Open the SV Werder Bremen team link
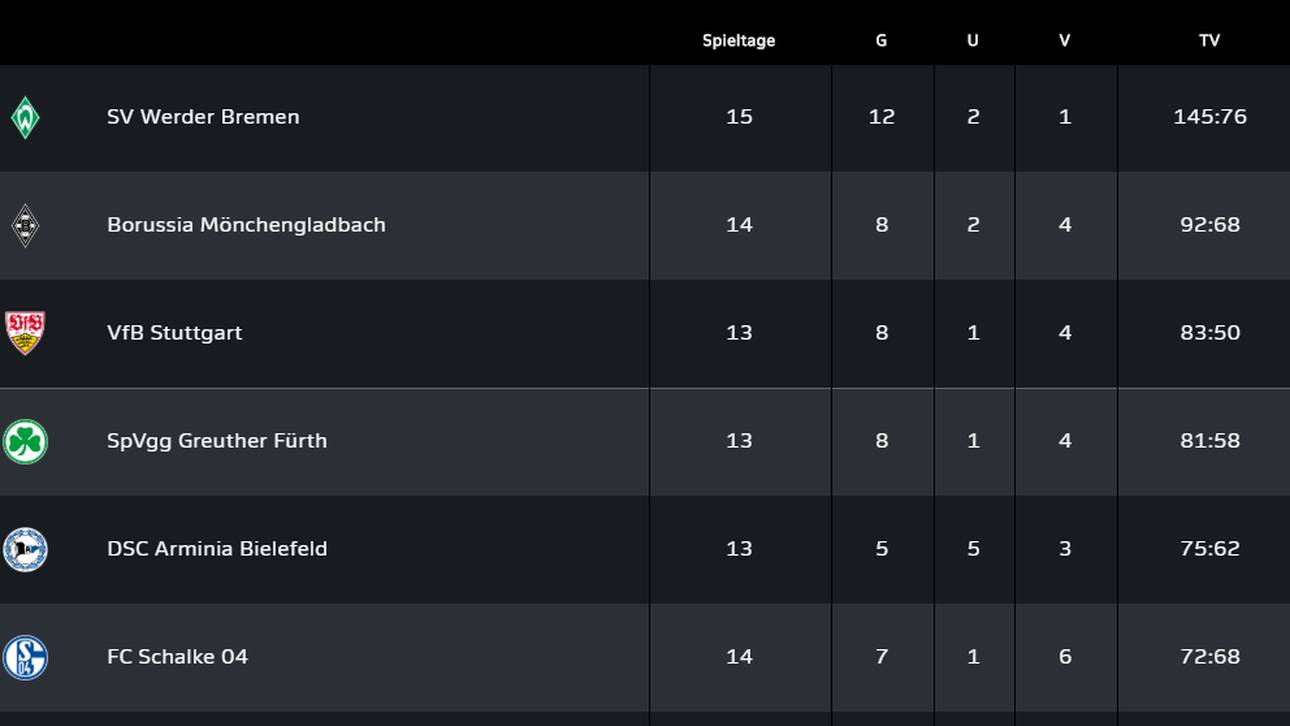Image resolution: width=1290 pixels, height=726 pixels. [x=203, y=117]
